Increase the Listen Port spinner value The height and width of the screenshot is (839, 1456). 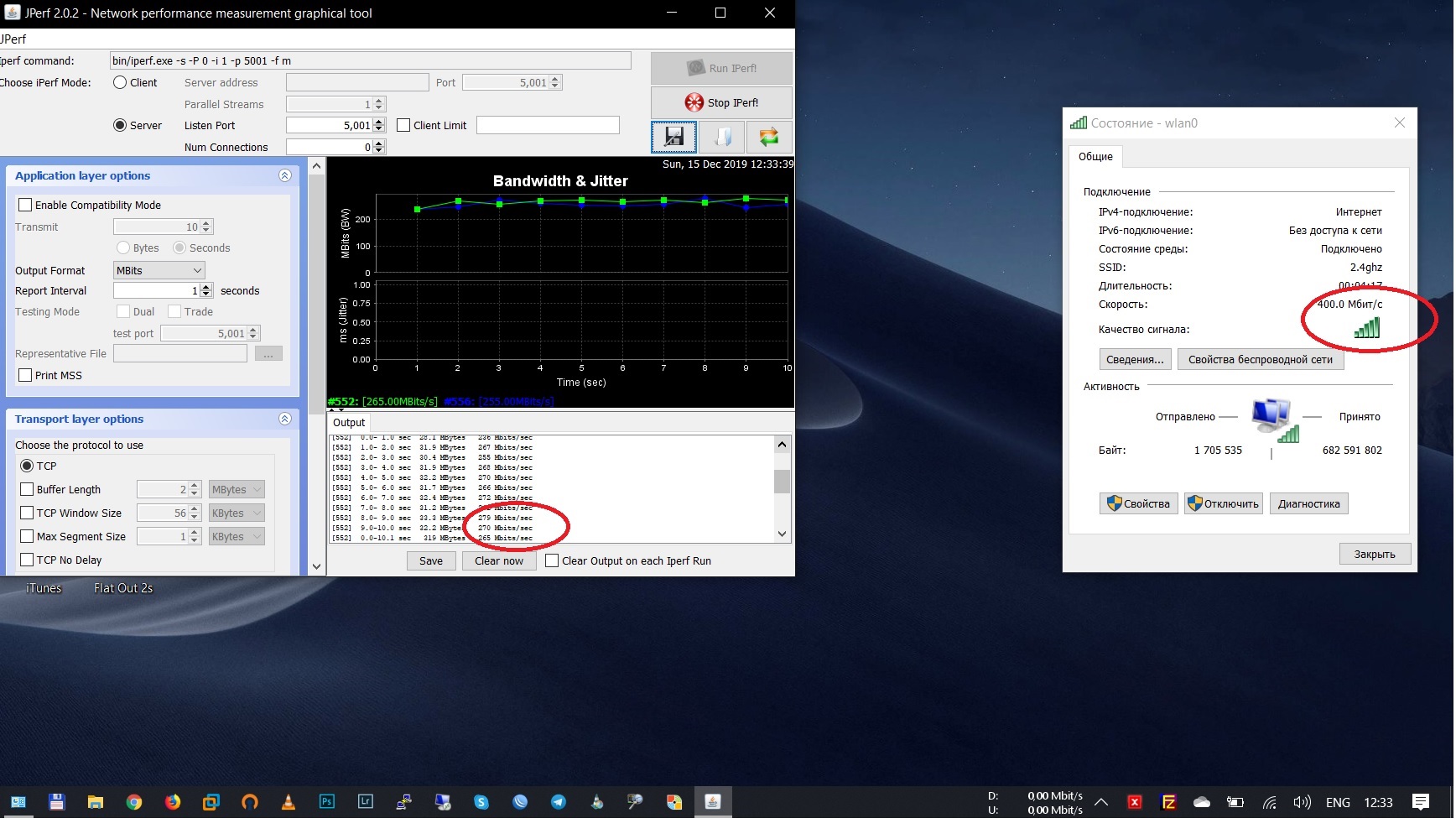379,122
